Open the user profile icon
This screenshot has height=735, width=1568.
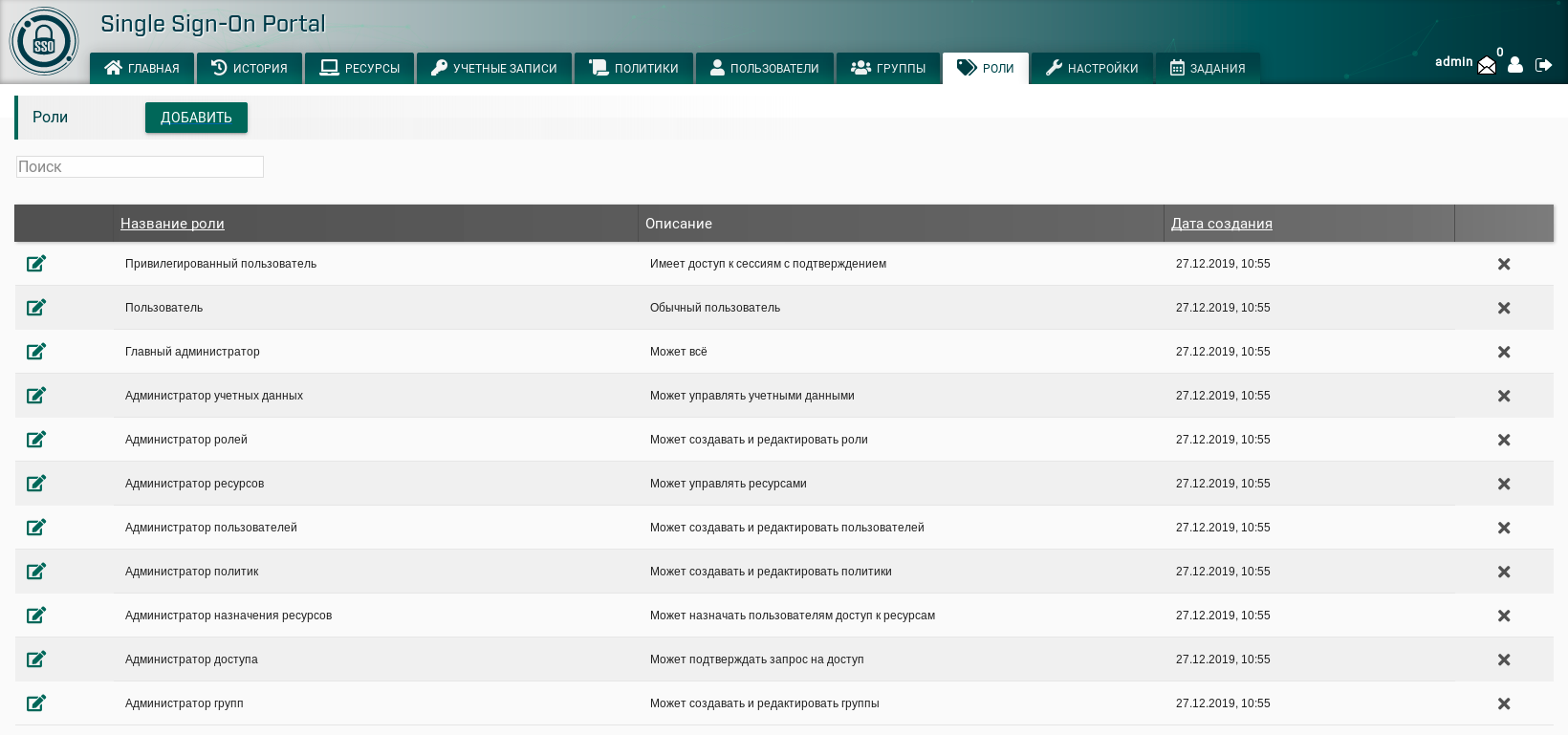[x=1515, y=65]
